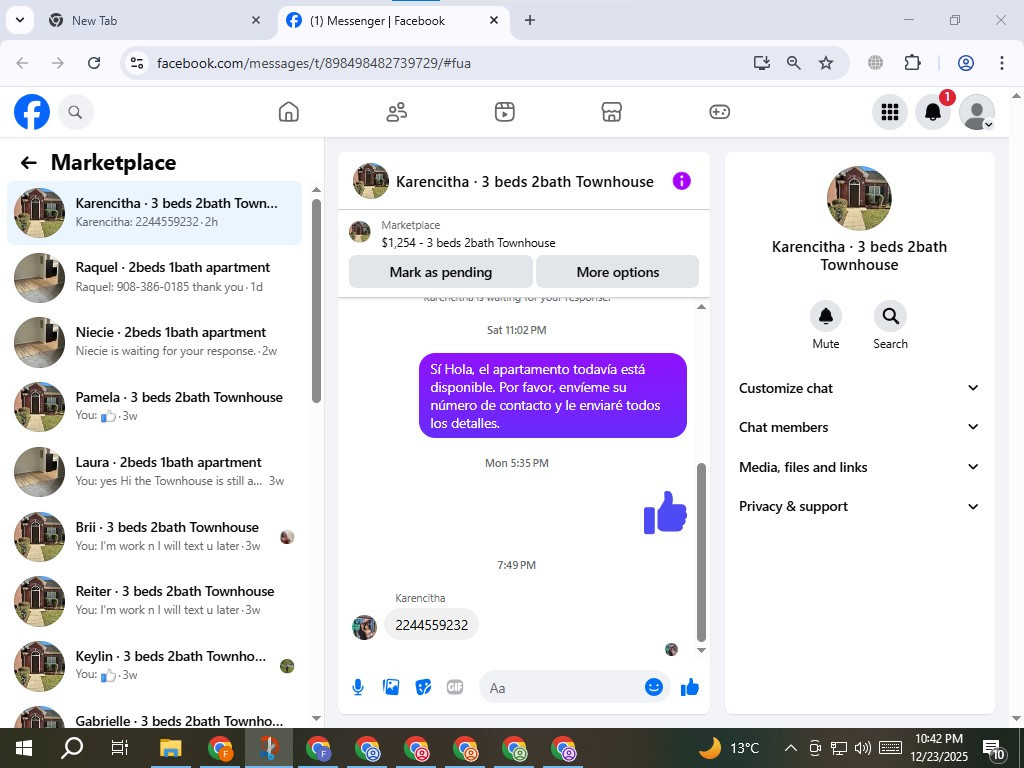
Task: Bookmark this page with the star icon
Action: pyautogui.click(x=825, y=63)
